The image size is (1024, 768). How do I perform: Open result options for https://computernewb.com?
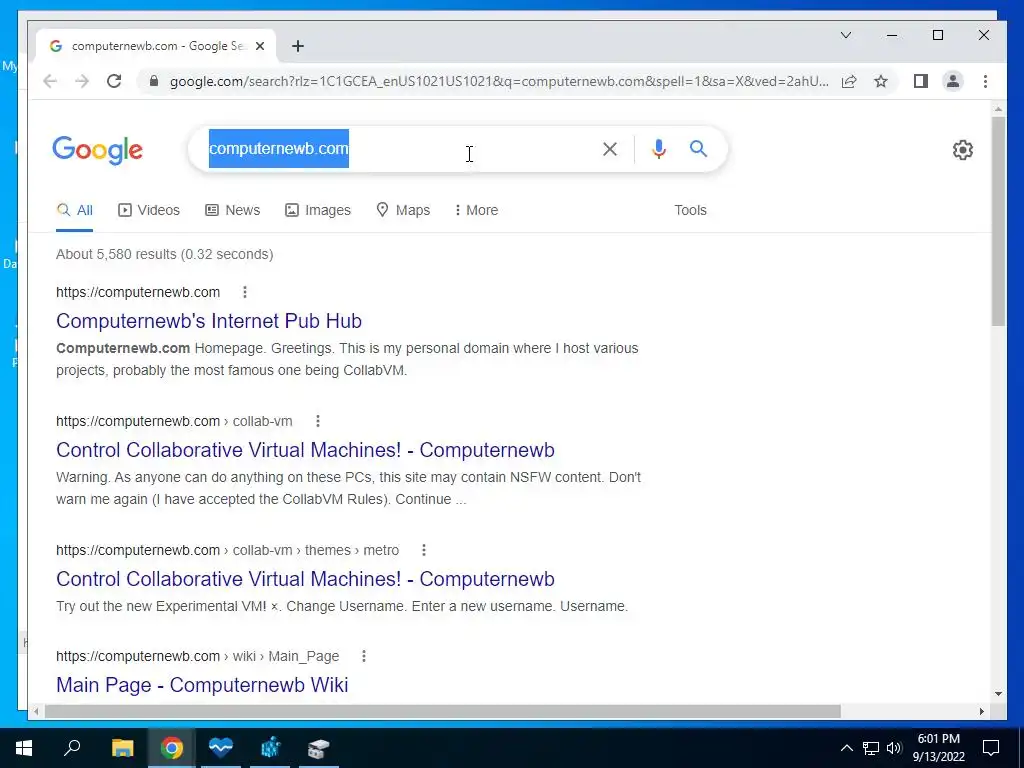[x=245, y=292]
